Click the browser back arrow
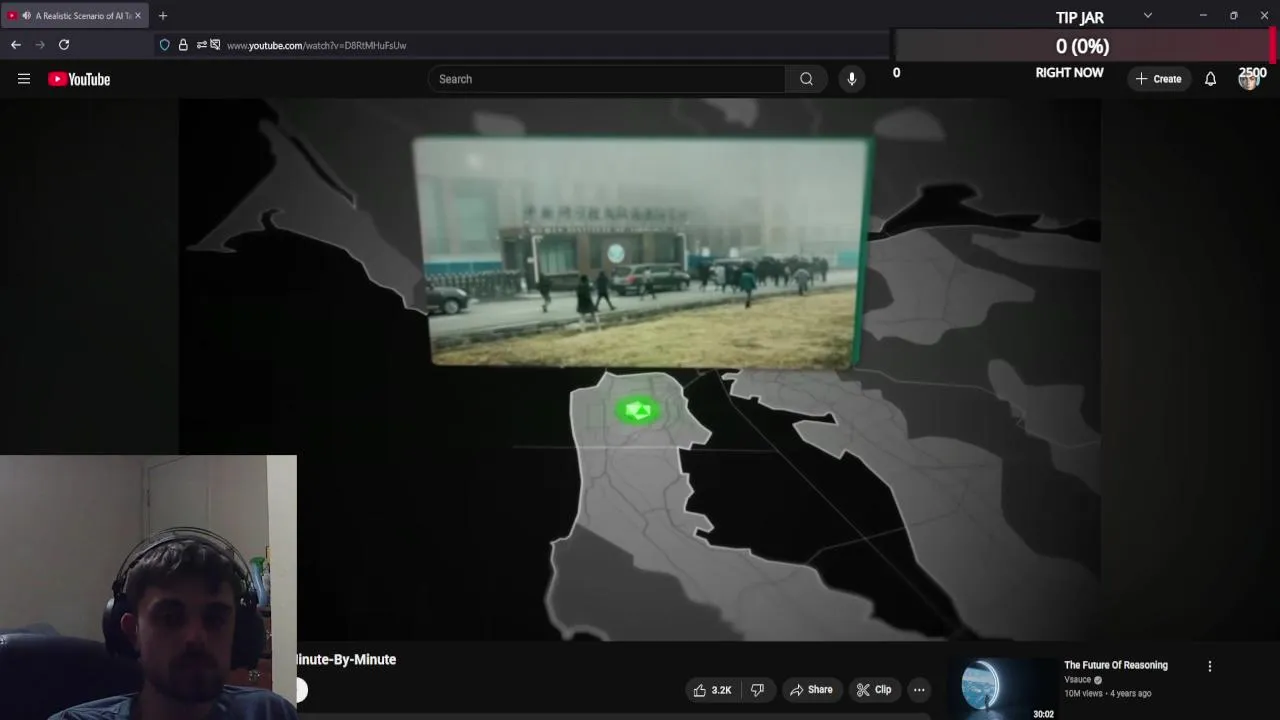The width and height of the screenshot is (1280, 720). 16,45
